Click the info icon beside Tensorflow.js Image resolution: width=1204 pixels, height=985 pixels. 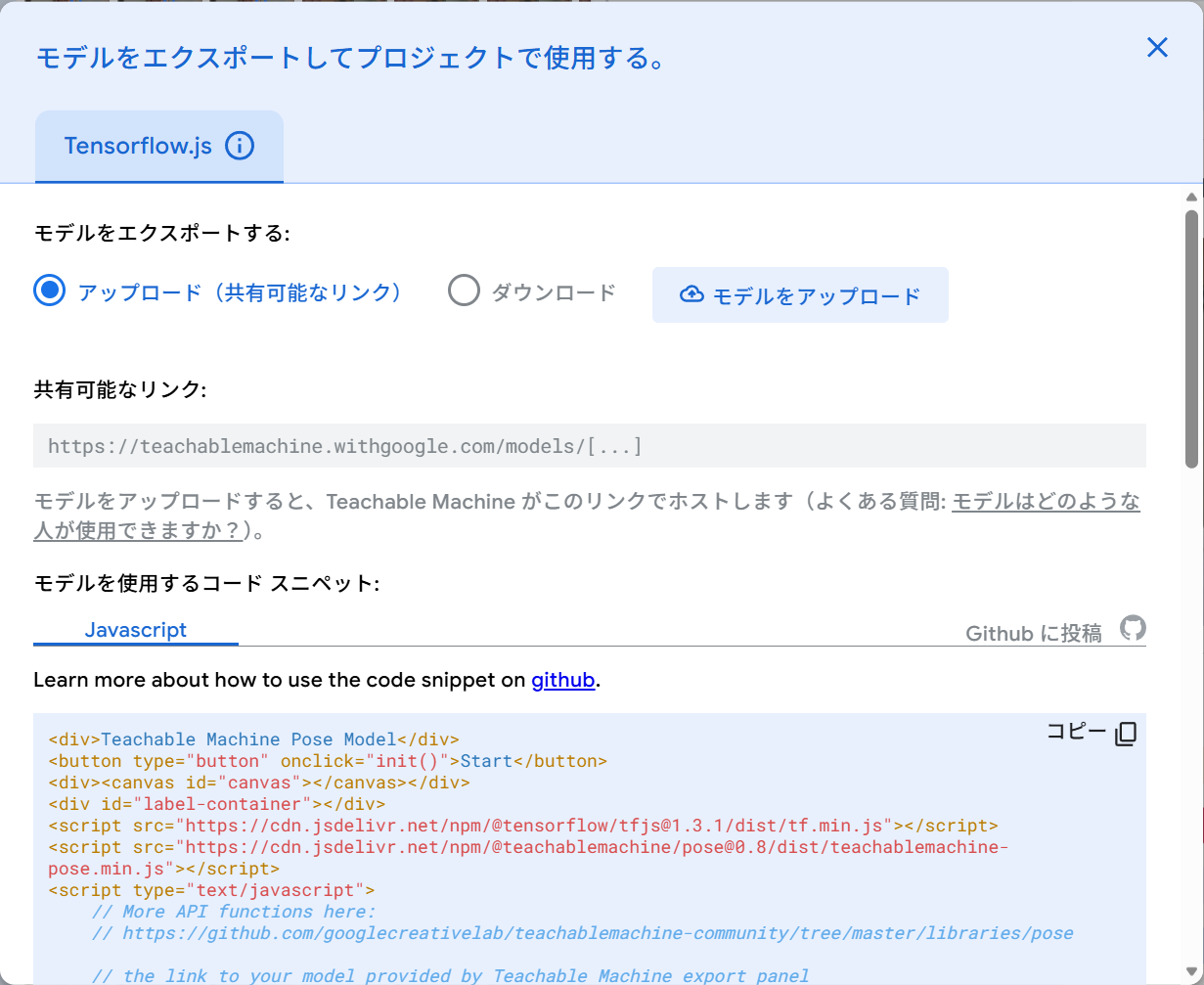pos(240,147)
